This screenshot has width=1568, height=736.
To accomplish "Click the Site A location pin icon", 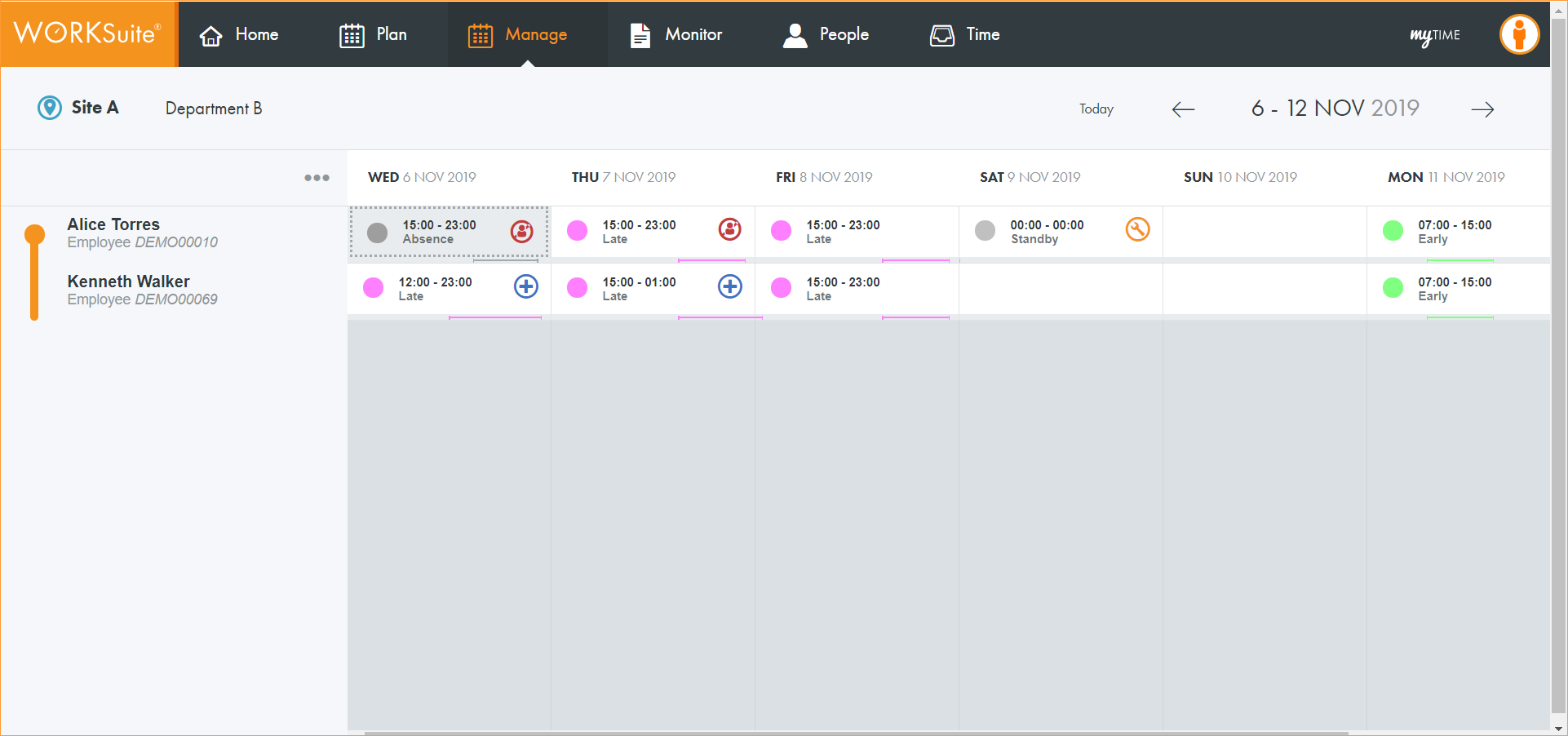I will [50, 108].
